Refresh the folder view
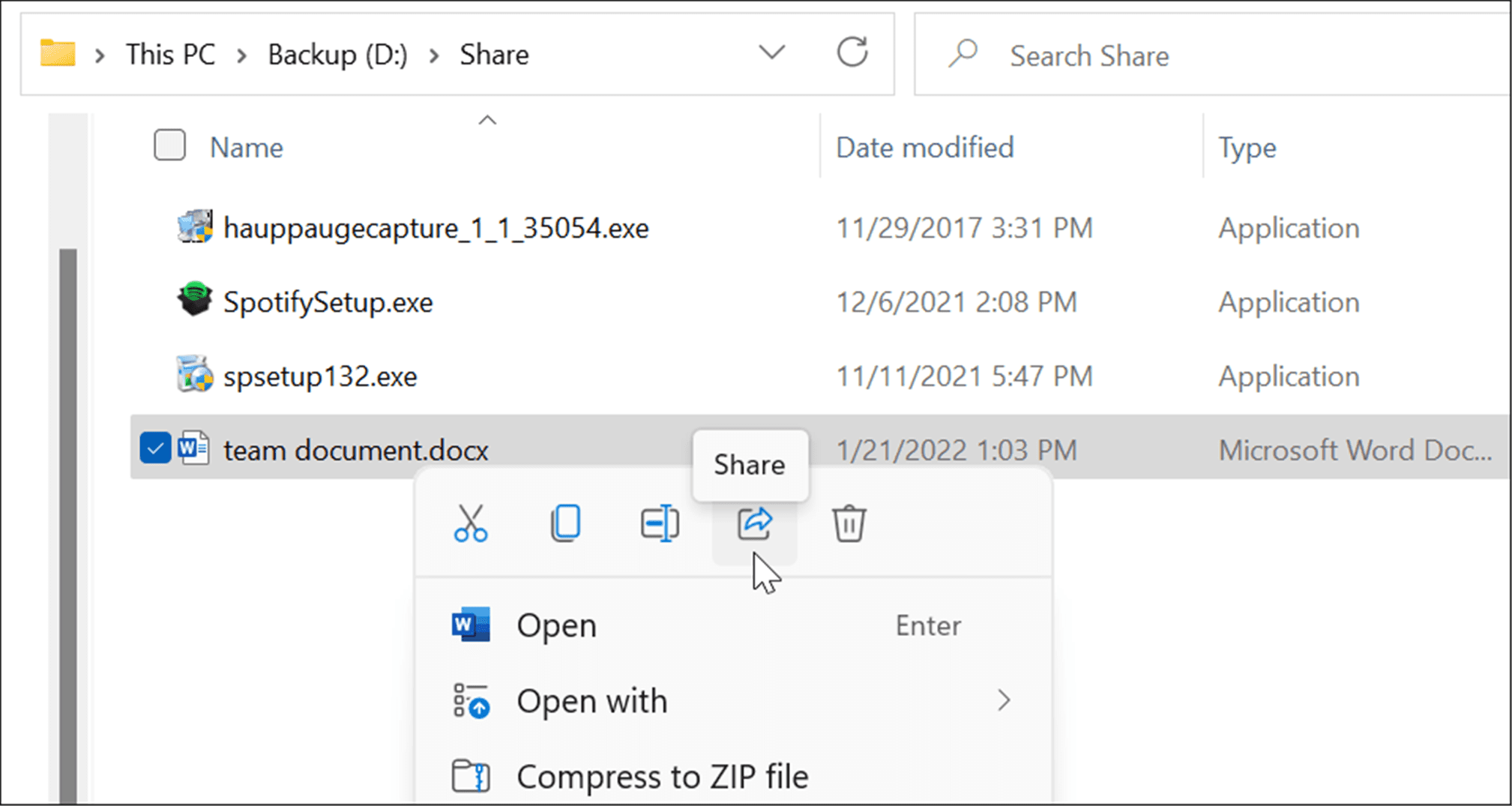 point(852,53)
